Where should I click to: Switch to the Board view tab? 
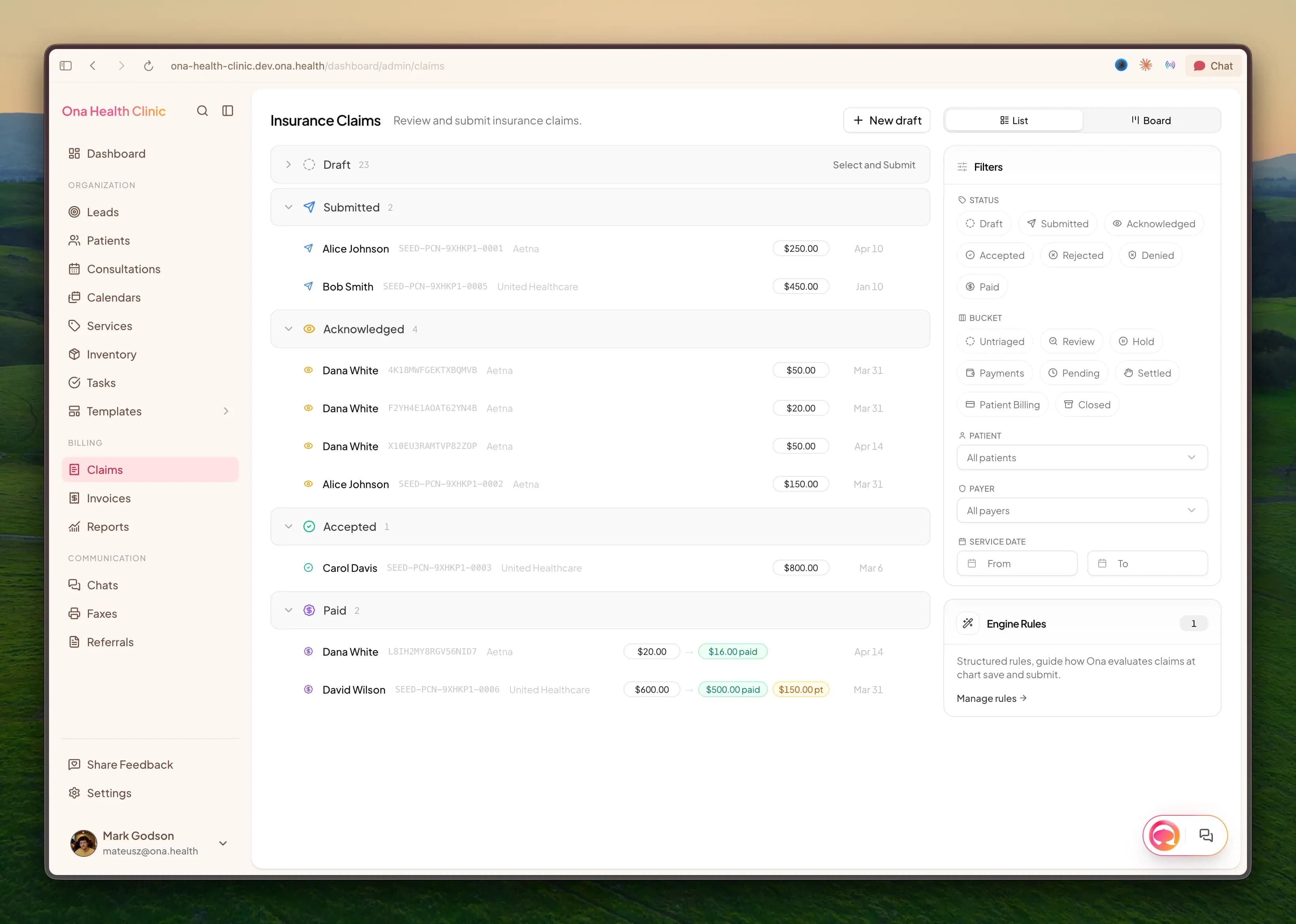[1151, 121]
